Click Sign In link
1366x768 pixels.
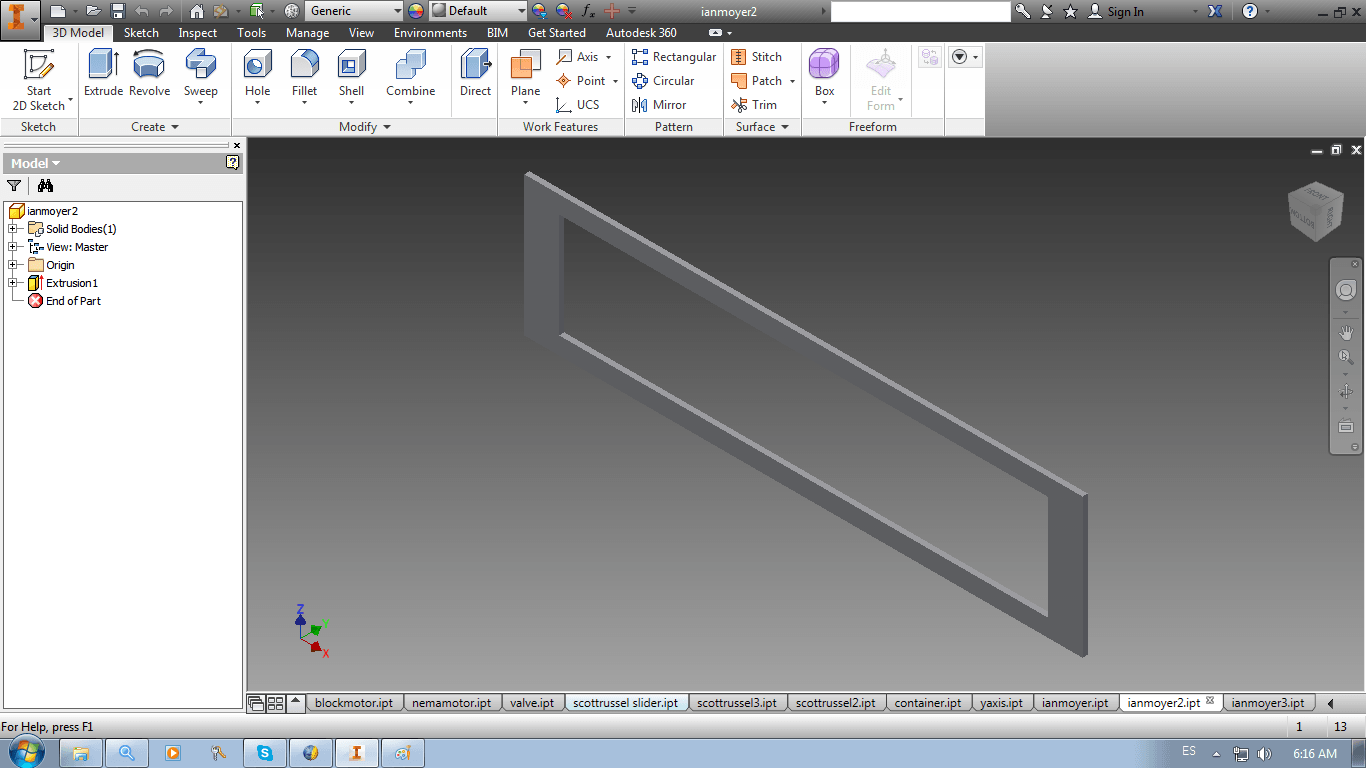1116,11
